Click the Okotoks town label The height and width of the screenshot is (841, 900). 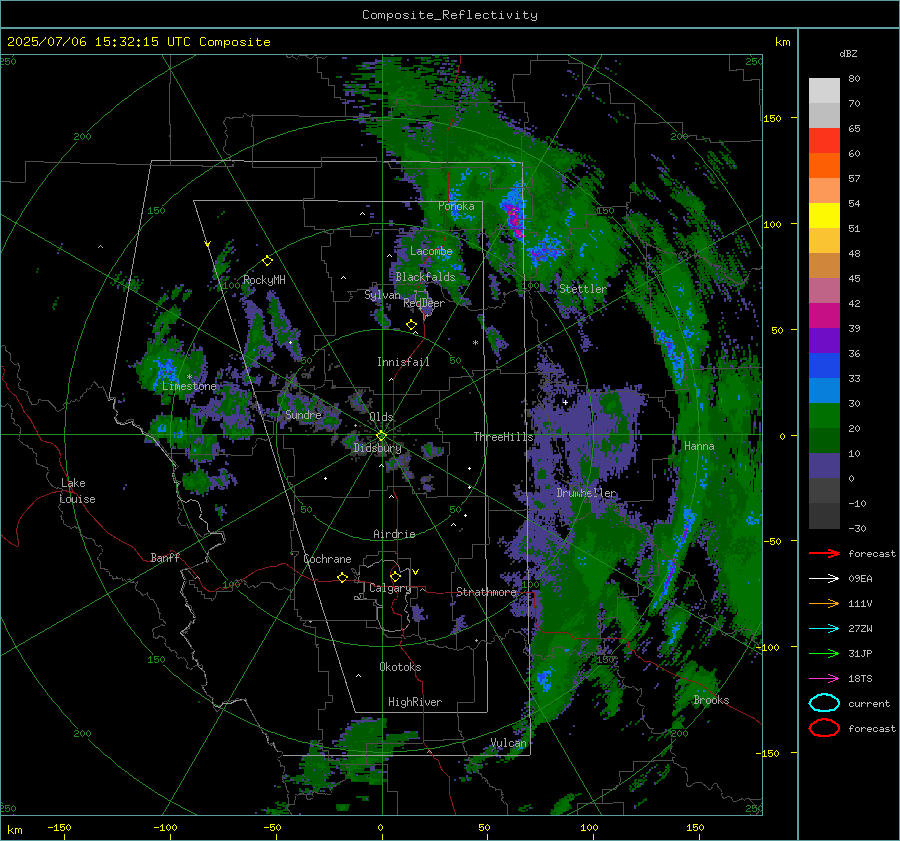tap(400, 667)
